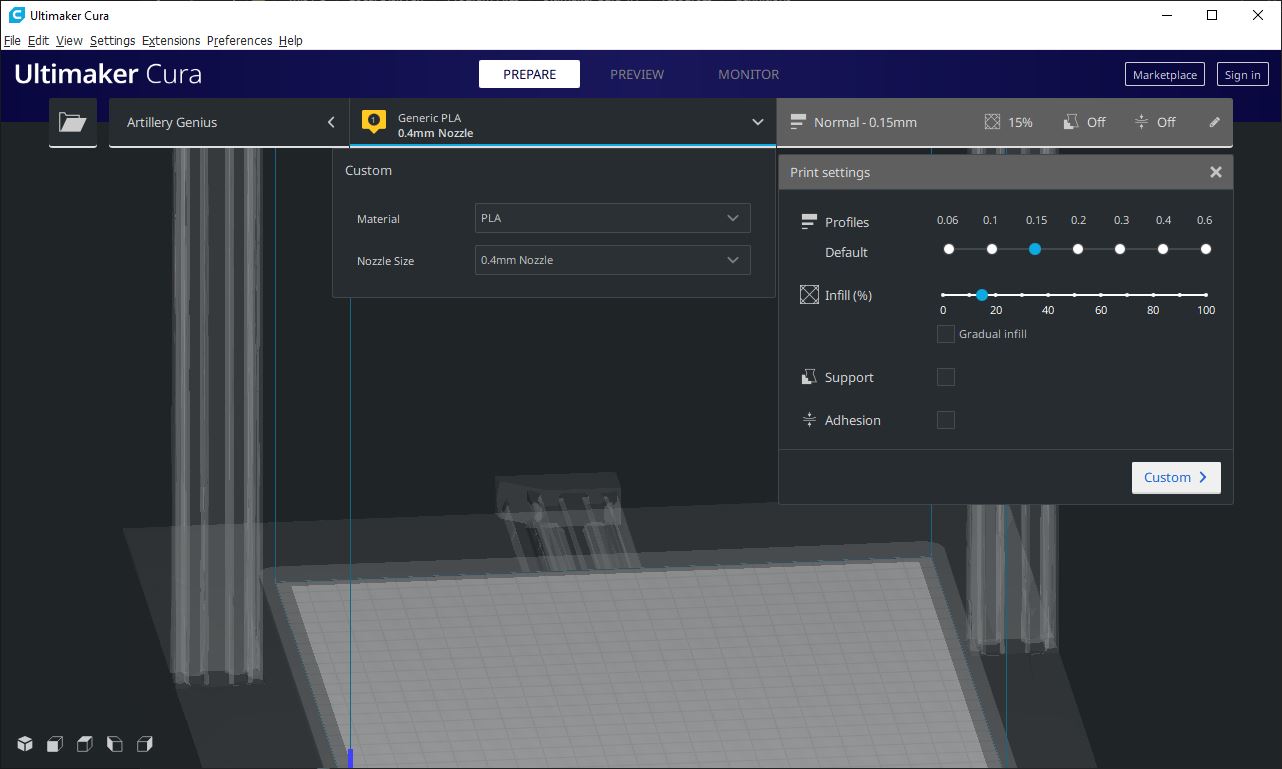Click the Infill (%) icon in Print settings
The height and width of the screenshot is (769, 1282).
[809, 295]
